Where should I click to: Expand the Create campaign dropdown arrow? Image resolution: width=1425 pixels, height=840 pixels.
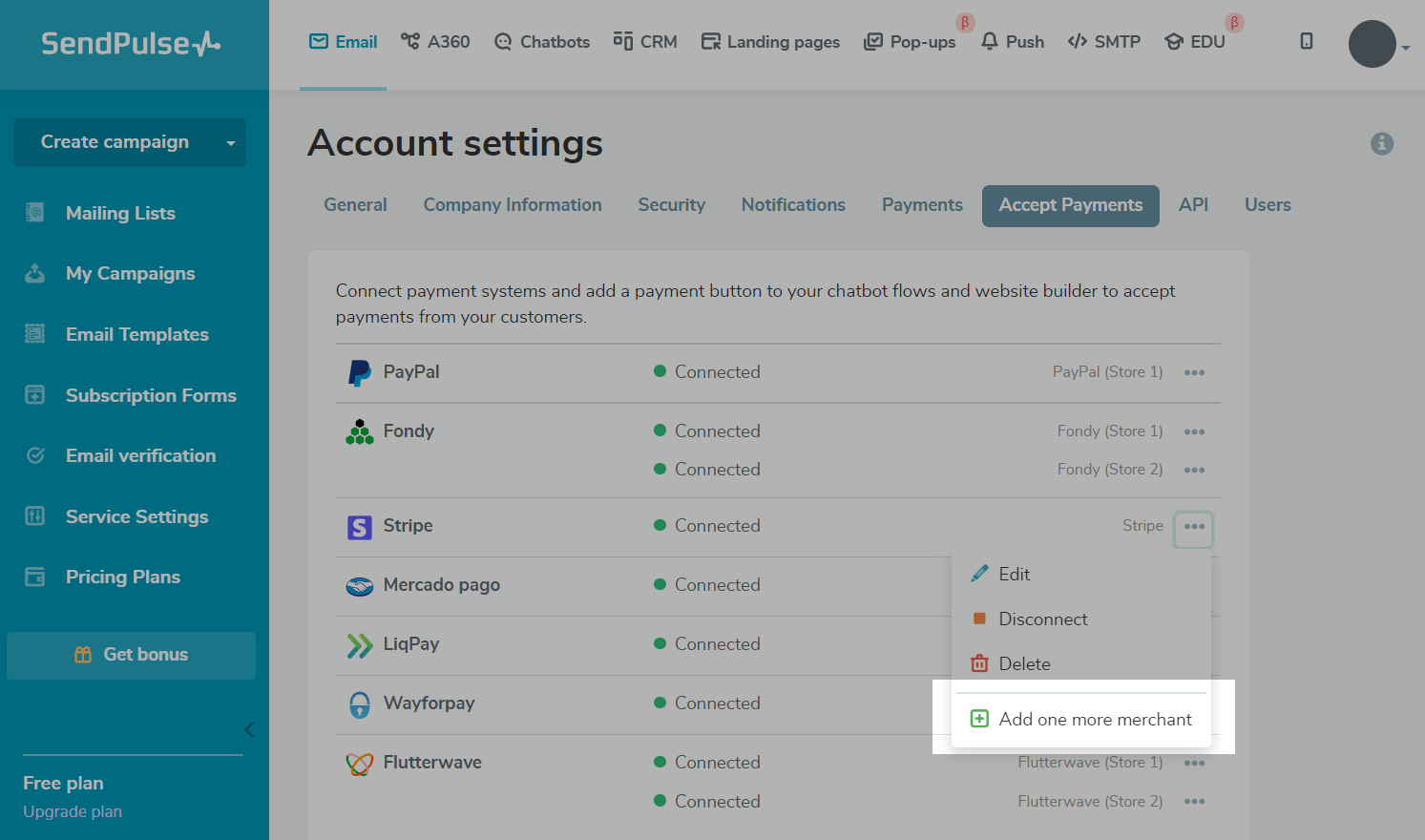[231, 143]
